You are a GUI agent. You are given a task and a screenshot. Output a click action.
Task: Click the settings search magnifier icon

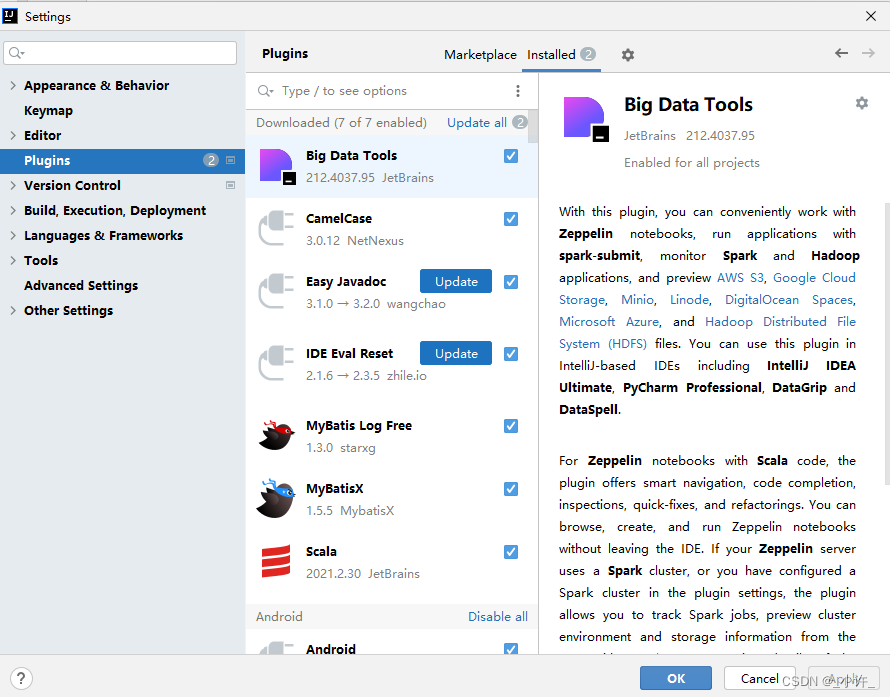(x=16, y=53)
